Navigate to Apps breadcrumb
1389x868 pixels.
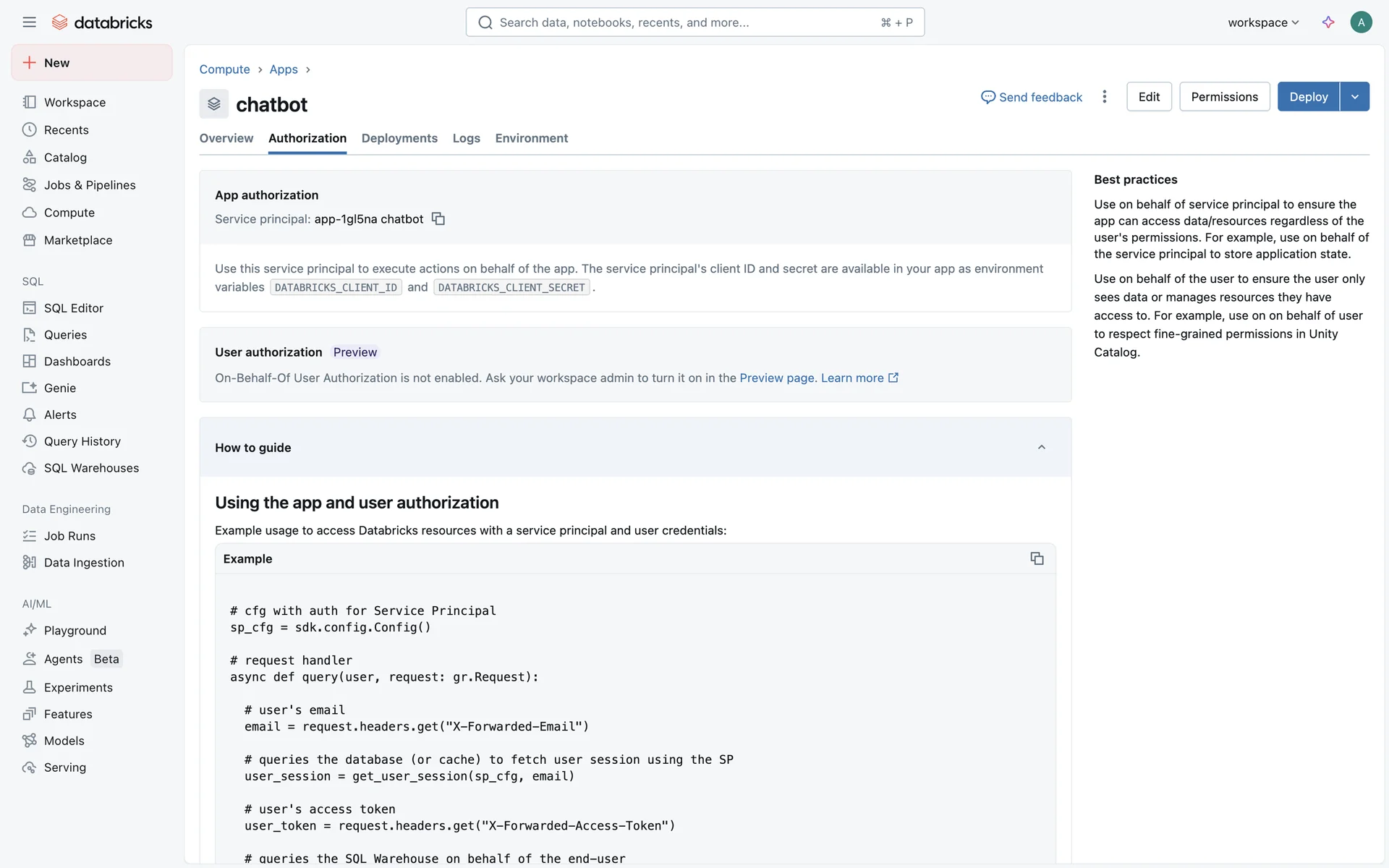[x=284, y=69]
